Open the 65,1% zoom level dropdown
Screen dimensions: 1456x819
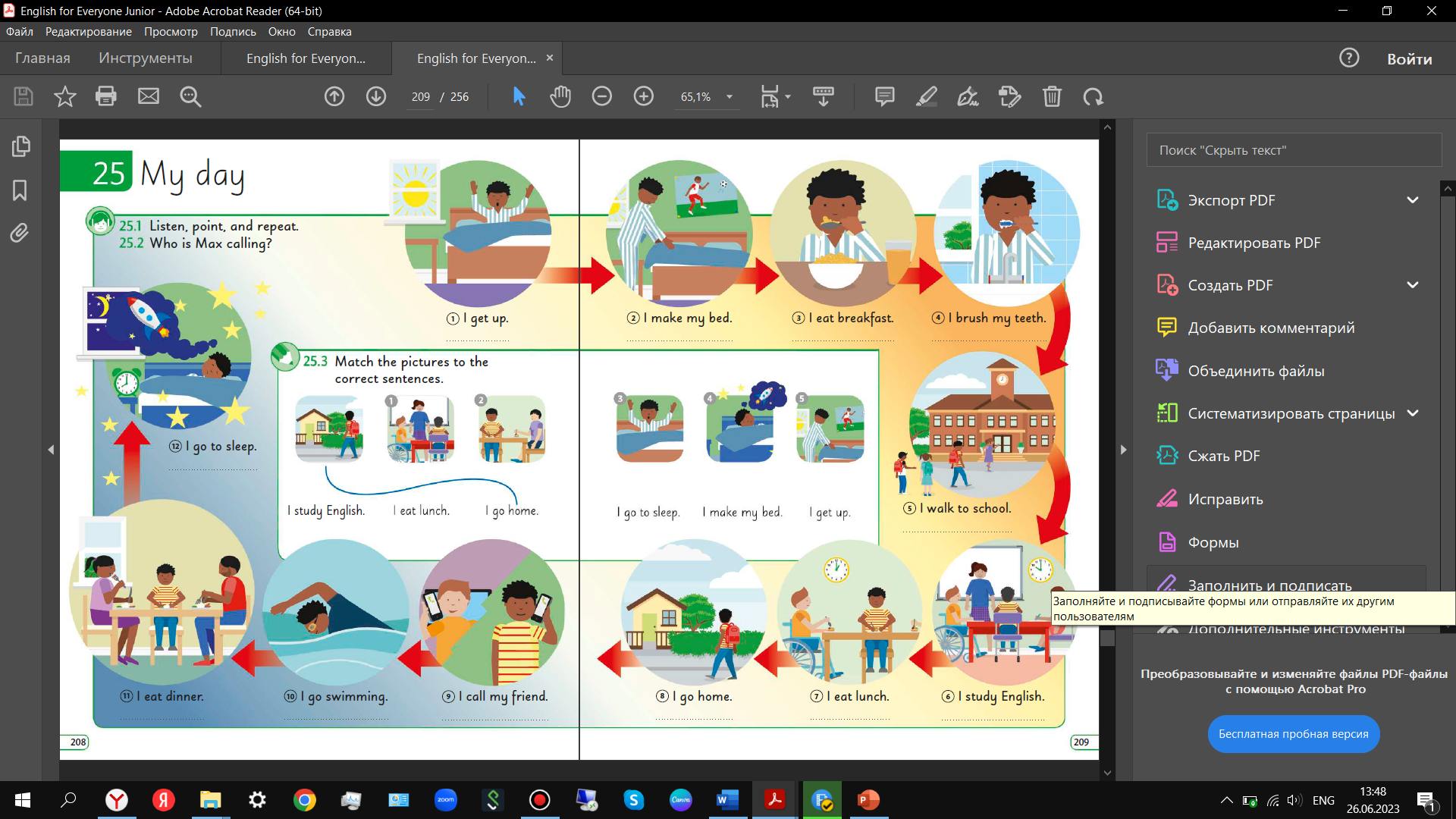click(730, 97)
